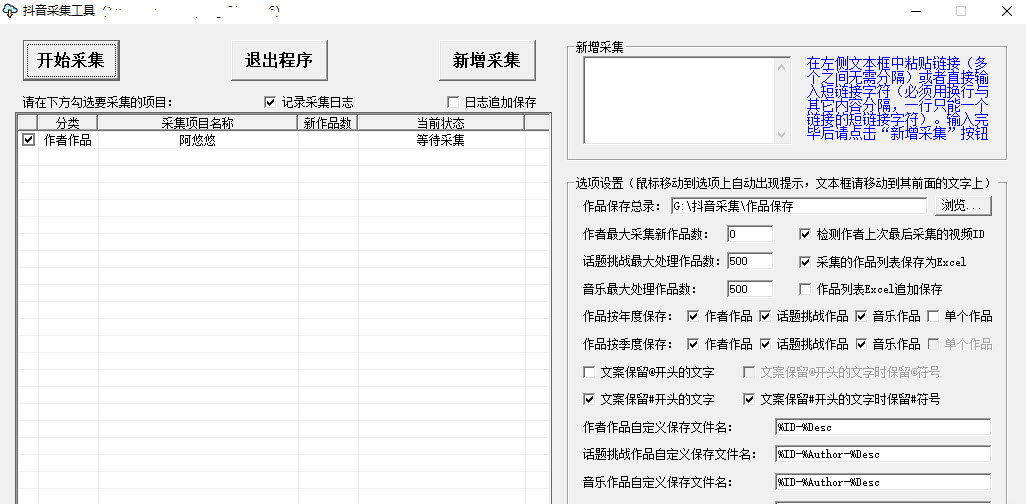1026x504 pixels.
Task: Click the 话题挑战最大处理作品数 input field
Action: pyautogui.click(x=749, y=261)
